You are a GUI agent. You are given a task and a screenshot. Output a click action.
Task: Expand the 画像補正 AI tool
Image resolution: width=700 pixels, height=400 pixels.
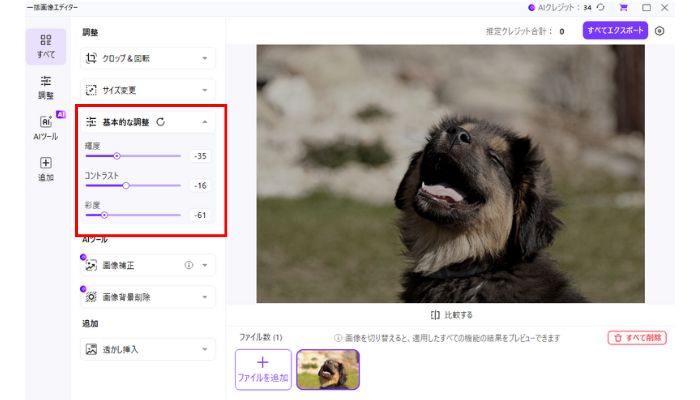(205, 266)
